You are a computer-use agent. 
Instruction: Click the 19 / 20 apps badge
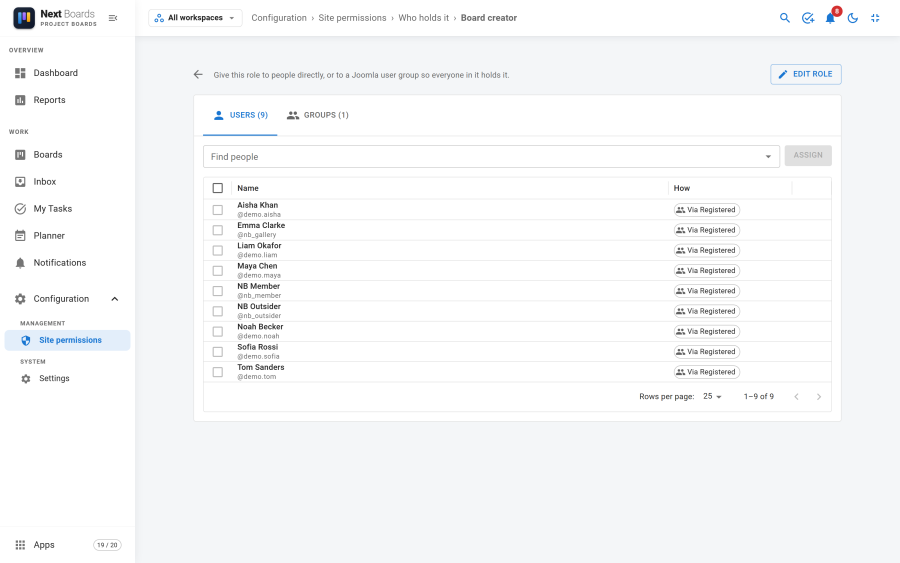coord(107,545)
